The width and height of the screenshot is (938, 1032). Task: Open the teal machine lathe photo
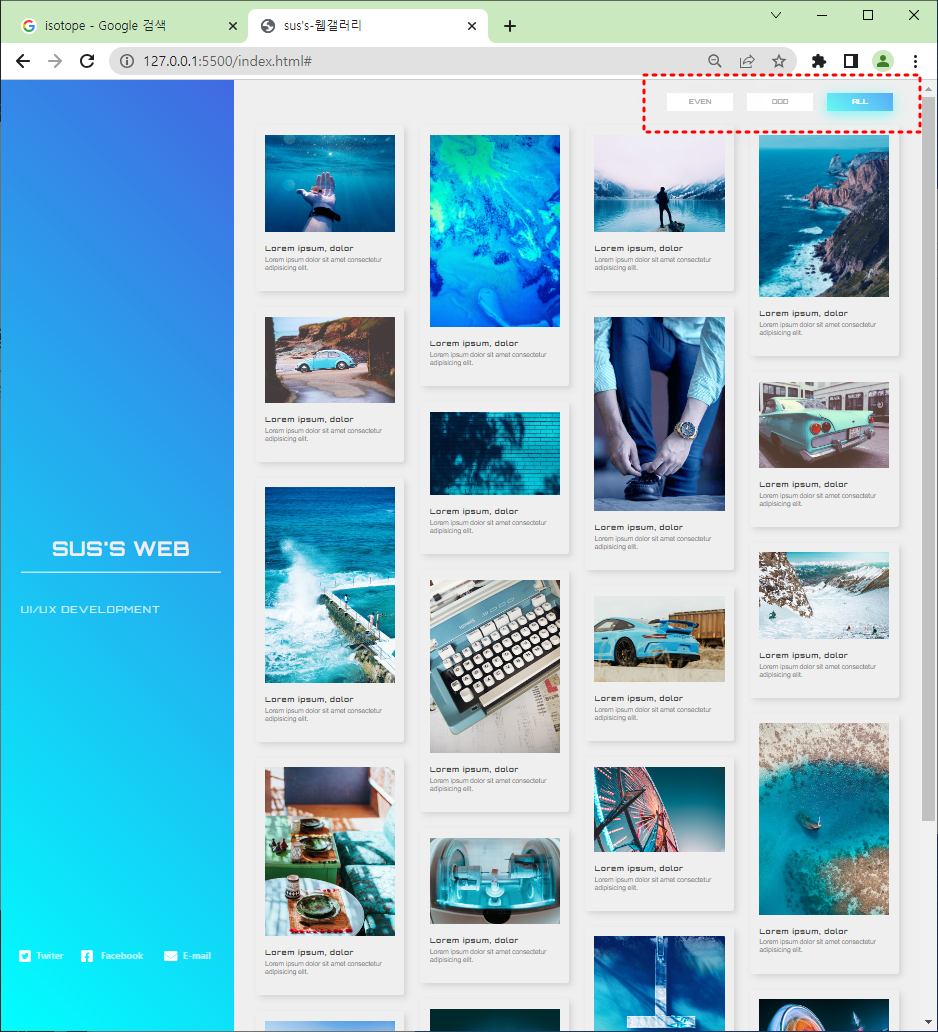pyautogui.click(x=495, y=881)
